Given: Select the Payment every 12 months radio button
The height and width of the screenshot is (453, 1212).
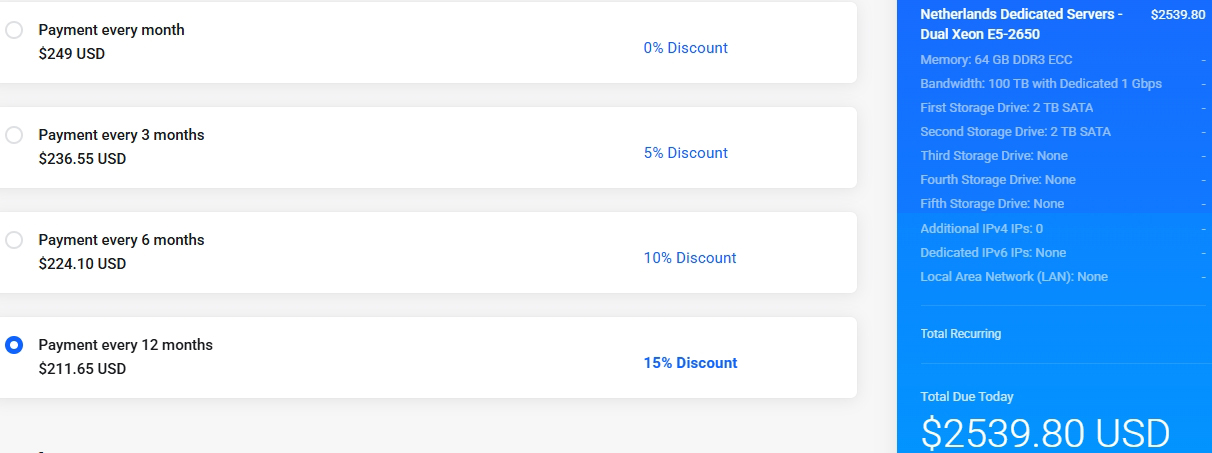Looking at the screenshot, I should 14,345.
